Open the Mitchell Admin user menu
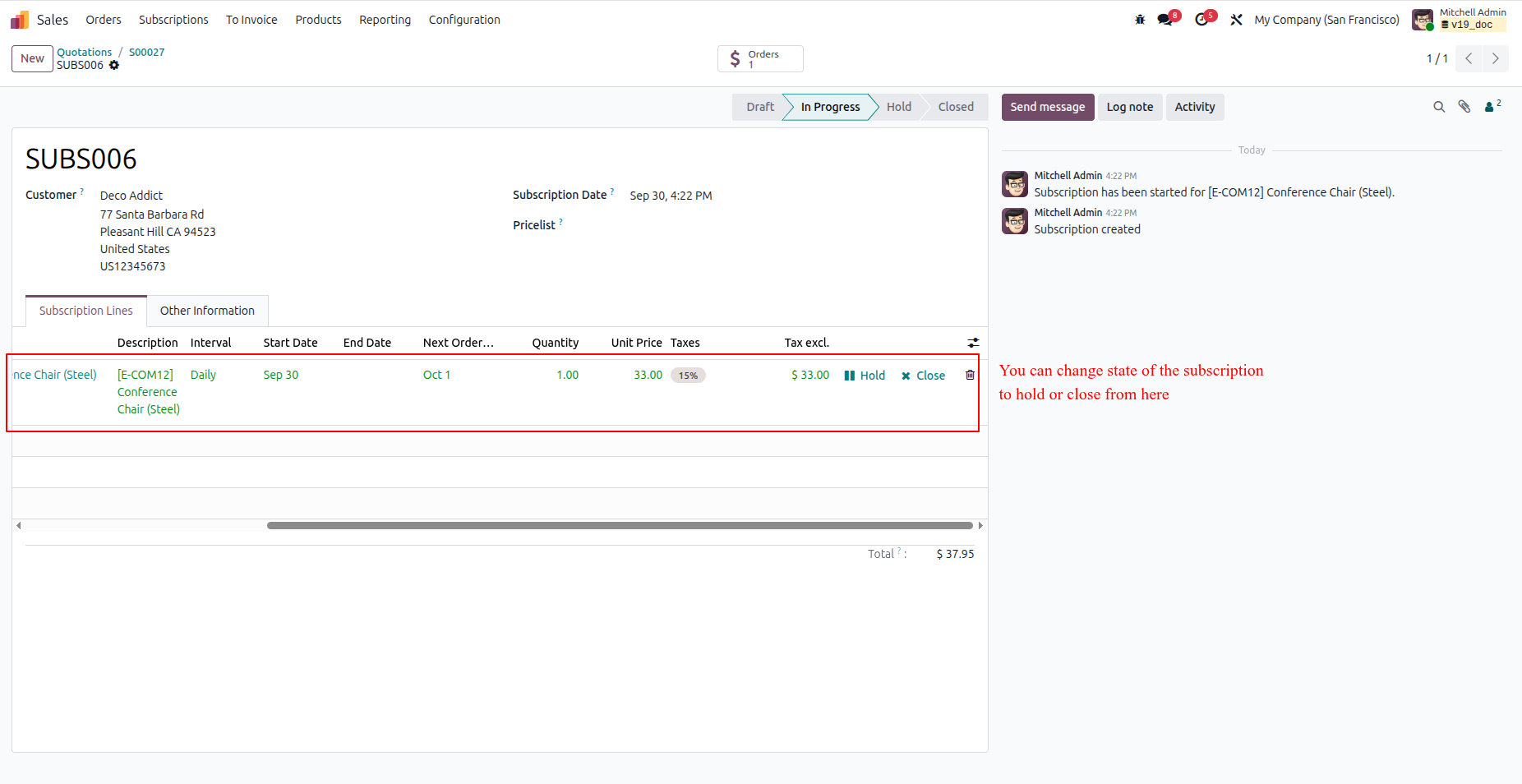 coord(1459,19)
